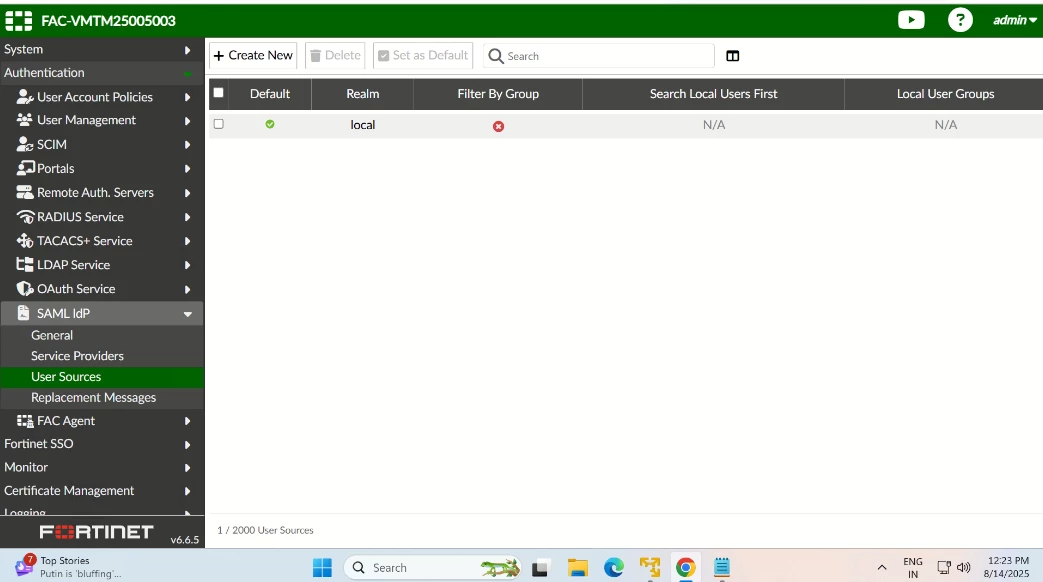Viewport: 1043px width, 582px height.
Task: Expand the Certificate Management arrow
Action: (188, 492)
